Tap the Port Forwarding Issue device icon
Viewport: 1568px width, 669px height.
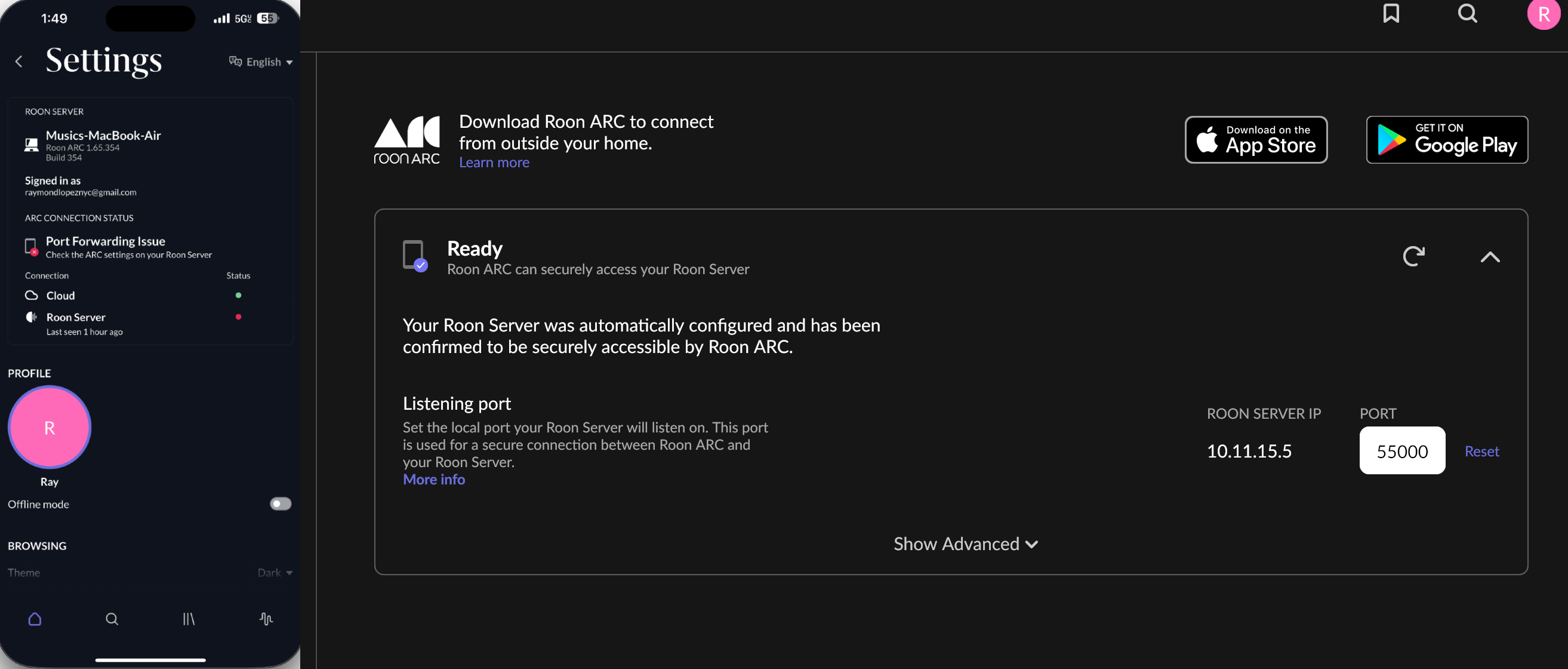31,247
